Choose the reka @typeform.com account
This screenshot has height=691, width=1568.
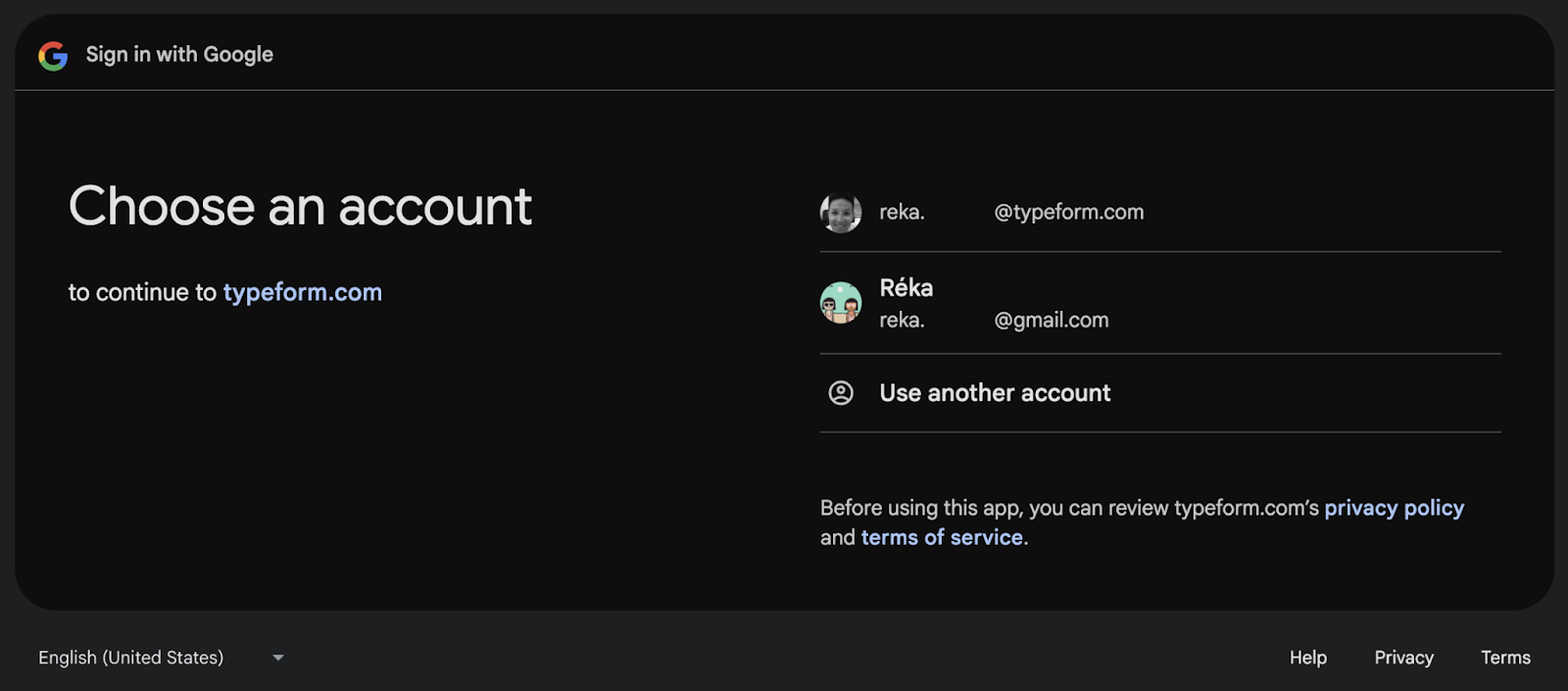pyautogui.click(x=1160, y=213)
